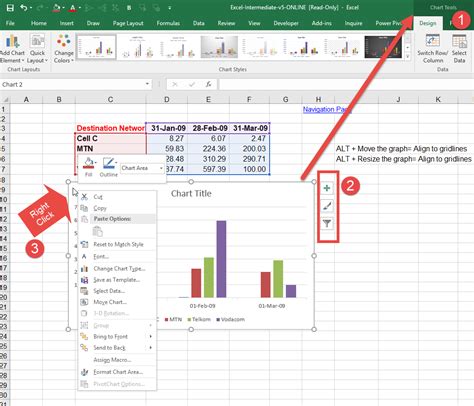This screenshot has width=474, height=406.
Task: Switch to the Developer tab
Action: 286,23
